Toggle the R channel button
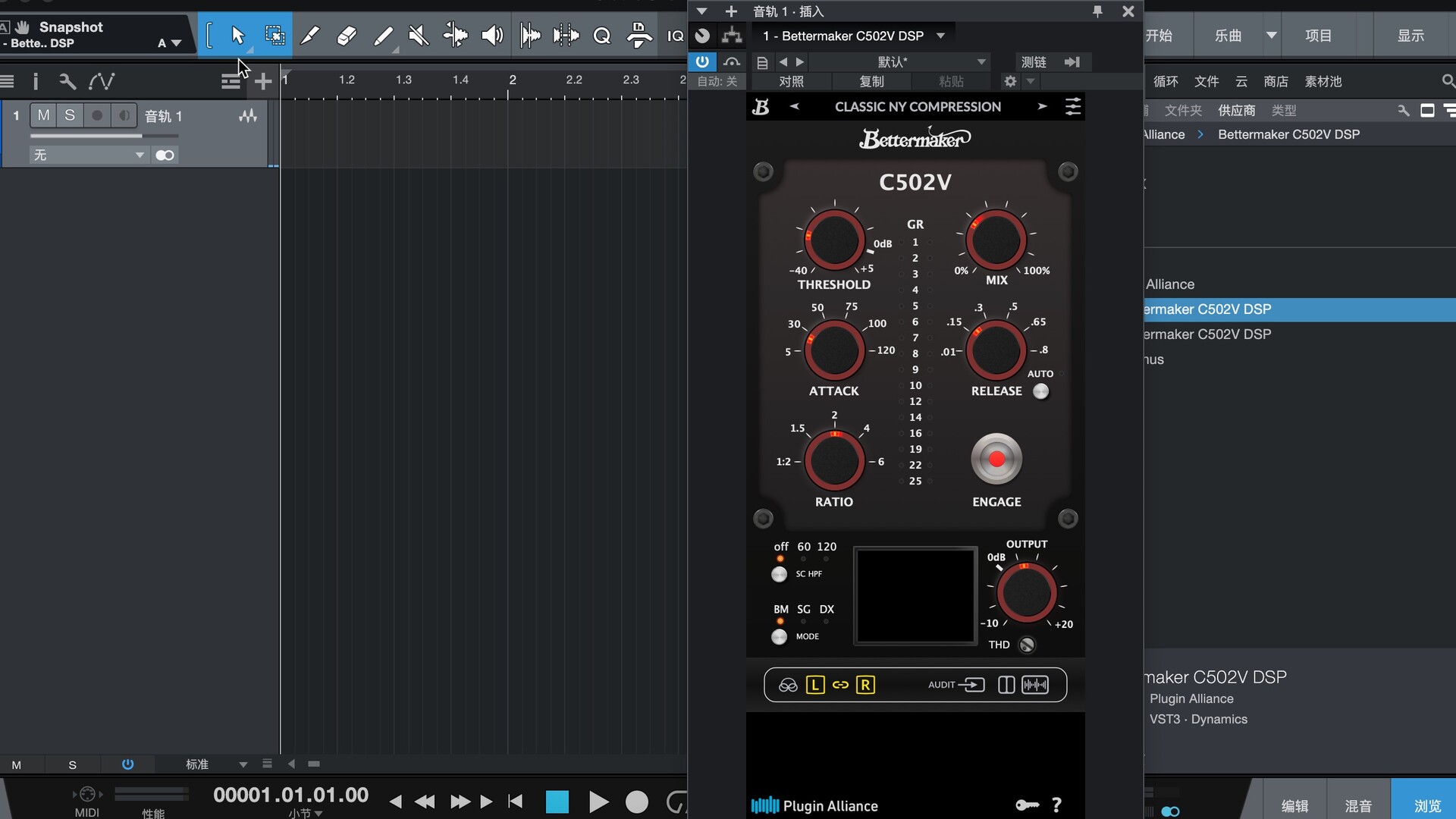Image resolution: width=1456 pixels, height=819 pixels. coord(865,686)
